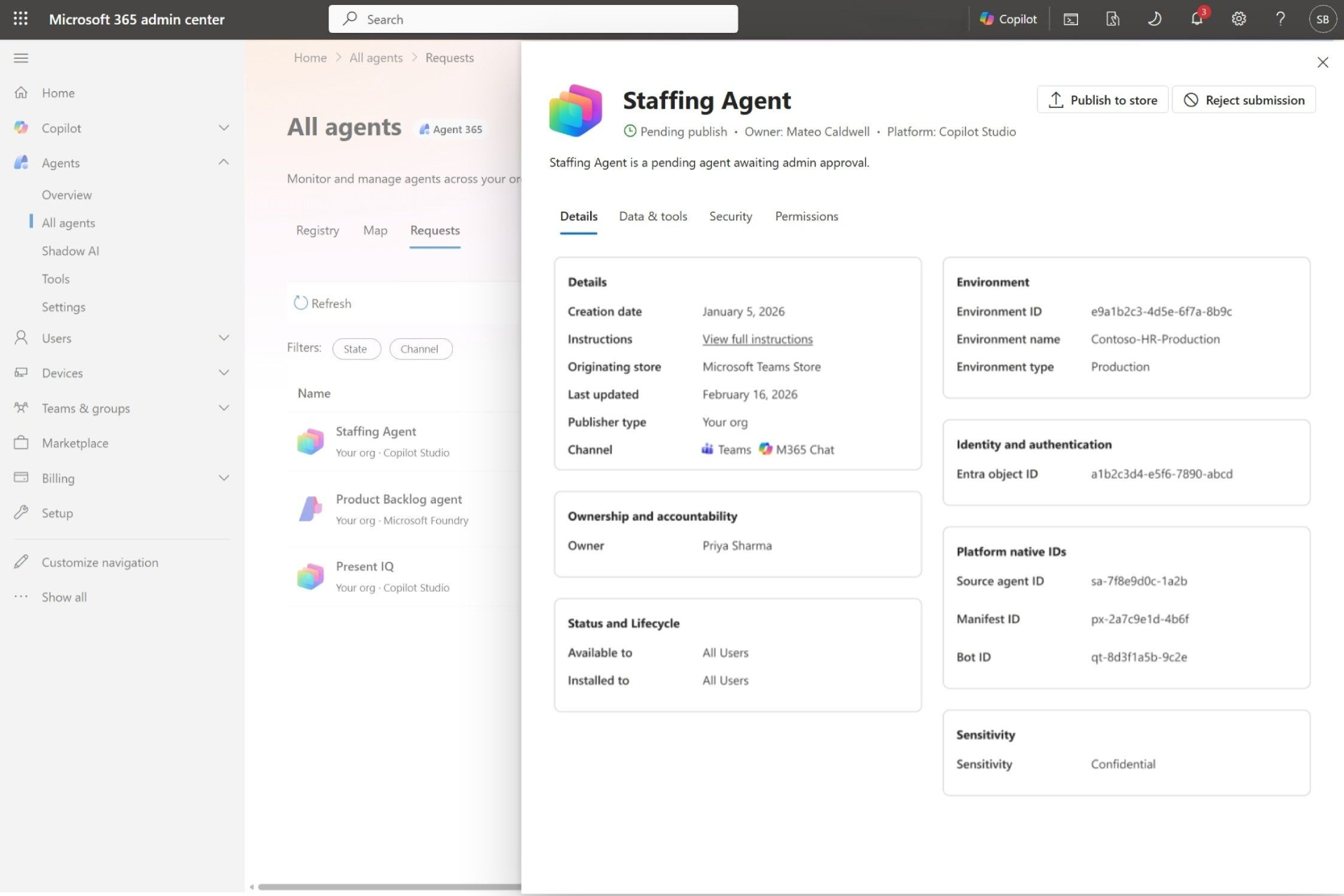
Task: Click the Users sidebar icon
Action: coord(21,338)
